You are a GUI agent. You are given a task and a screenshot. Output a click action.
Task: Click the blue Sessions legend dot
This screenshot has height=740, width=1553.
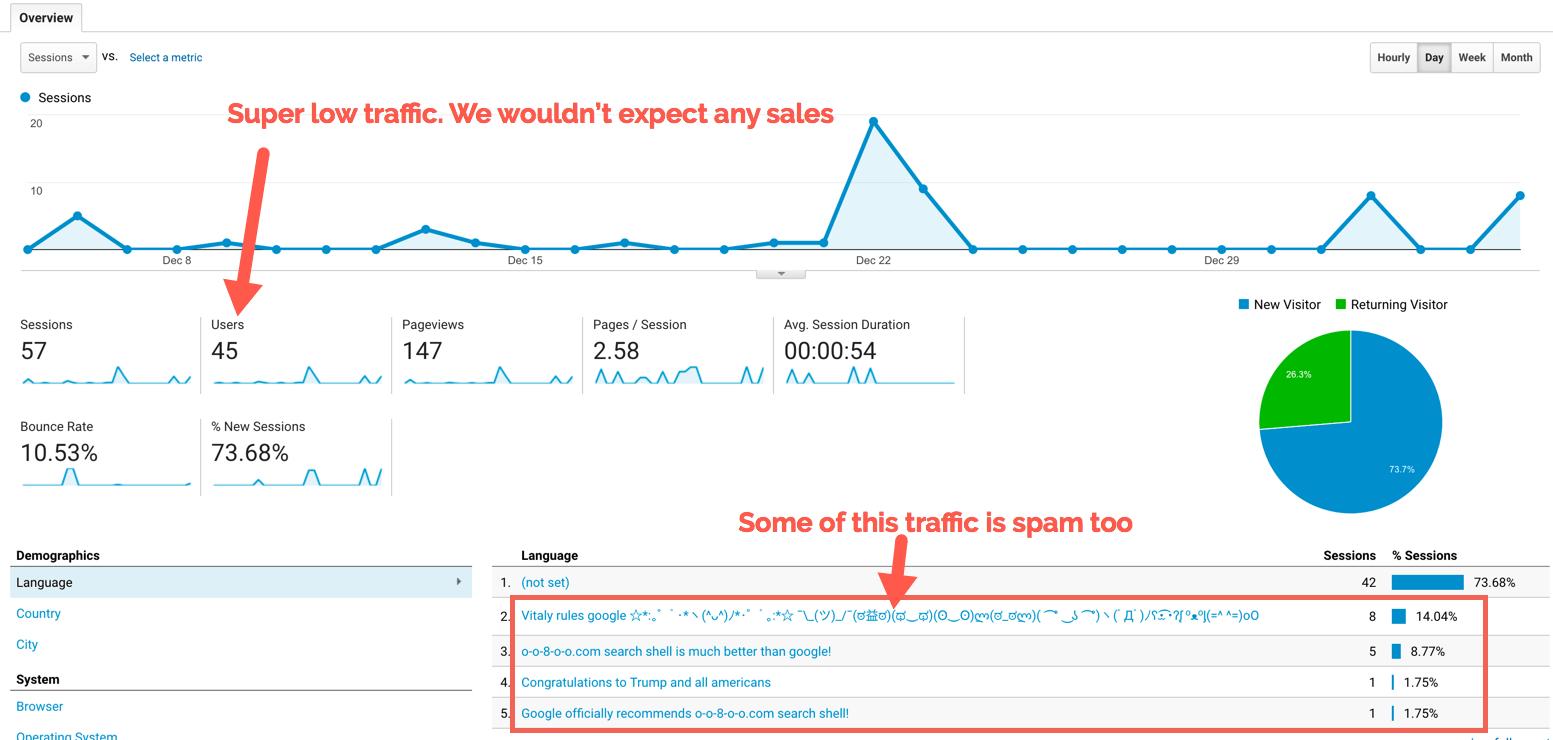pyautogui.click(x=25, y=97)
